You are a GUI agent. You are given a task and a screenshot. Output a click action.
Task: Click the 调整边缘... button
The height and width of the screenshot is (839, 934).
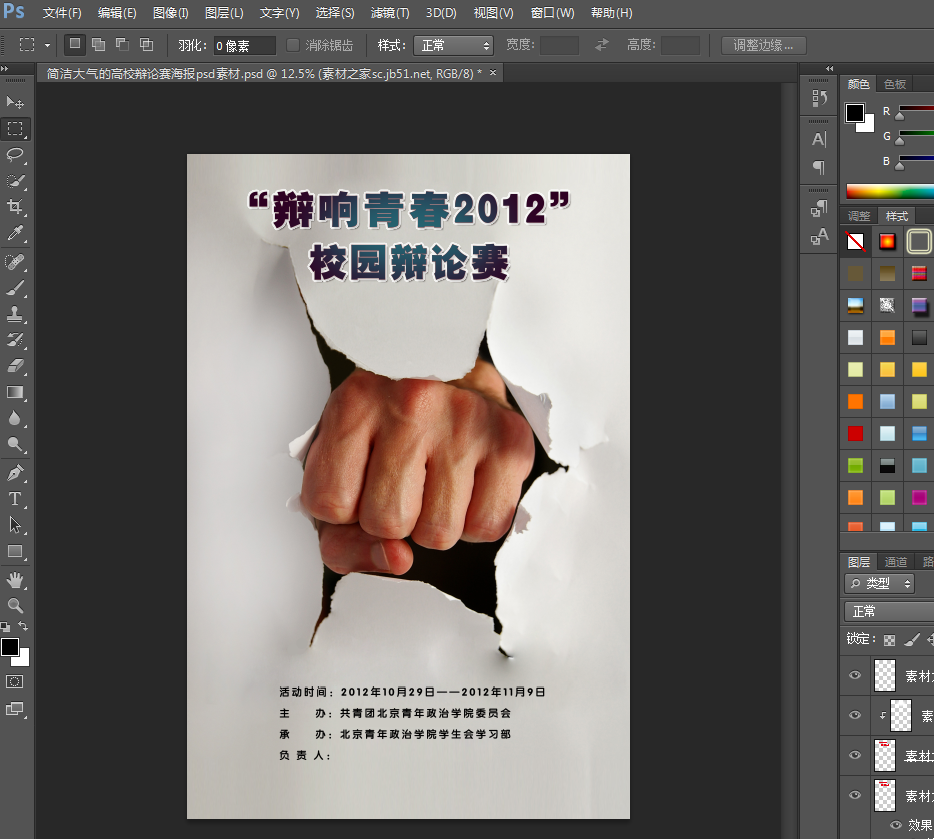click(763, 45)
